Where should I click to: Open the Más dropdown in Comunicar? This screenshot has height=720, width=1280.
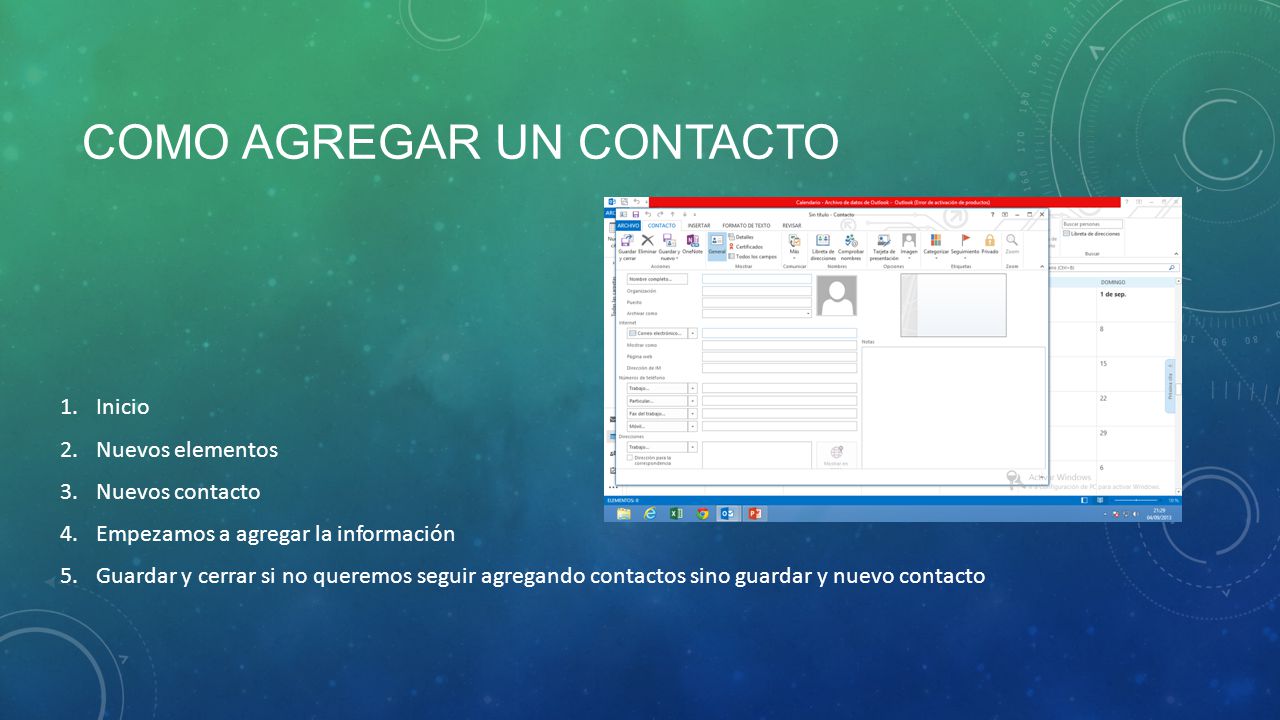point(794,246)
